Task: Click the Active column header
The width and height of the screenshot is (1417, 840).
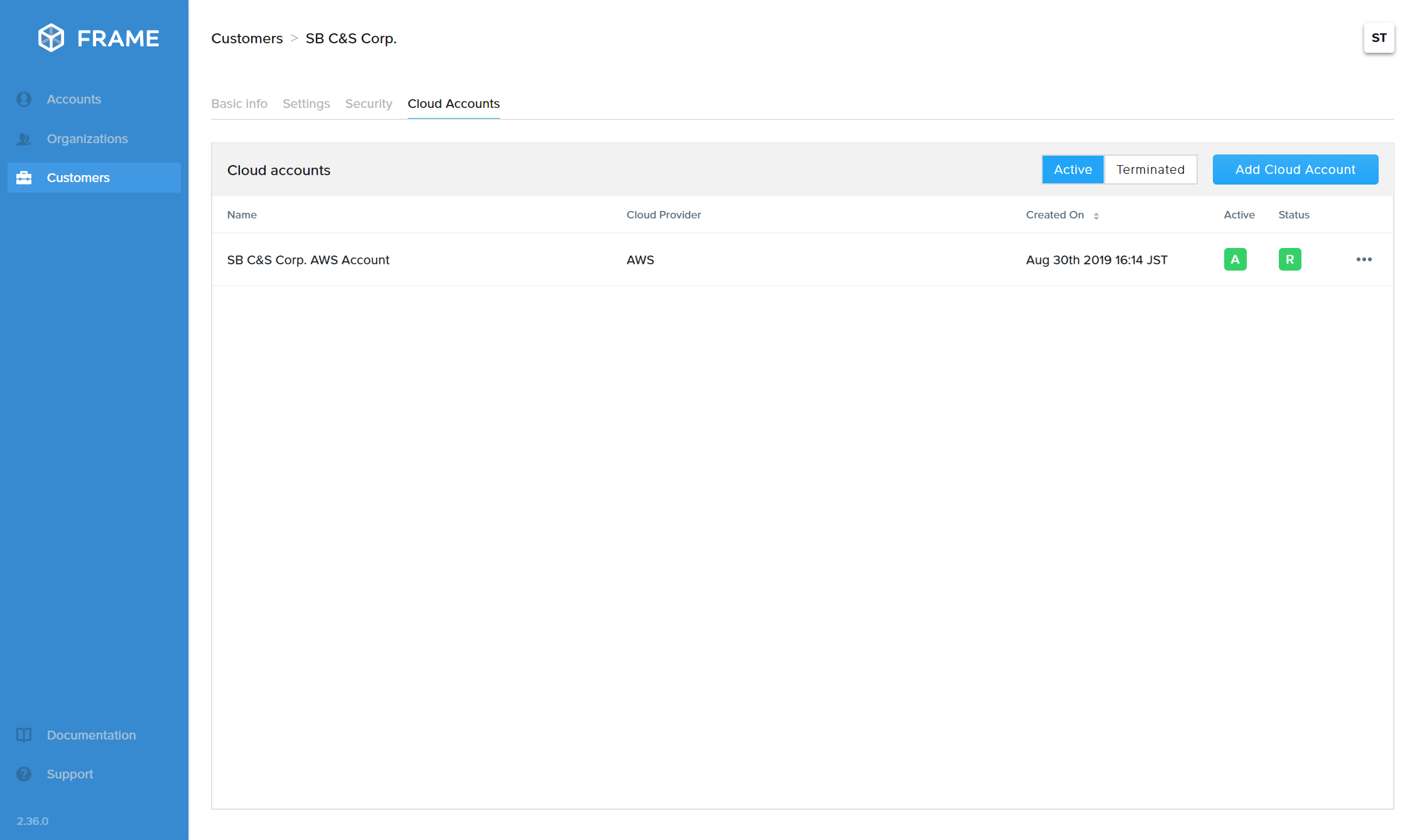Action: click(x=1239, y=215)
